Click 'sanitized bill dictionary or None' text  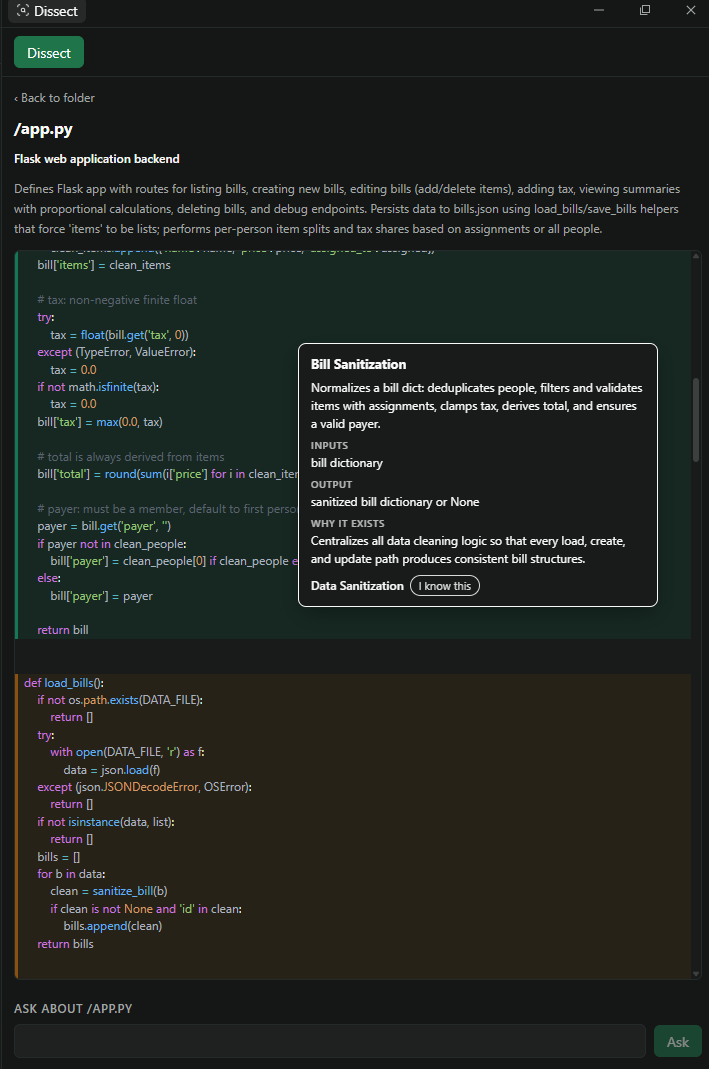click(x=395, y=502)
